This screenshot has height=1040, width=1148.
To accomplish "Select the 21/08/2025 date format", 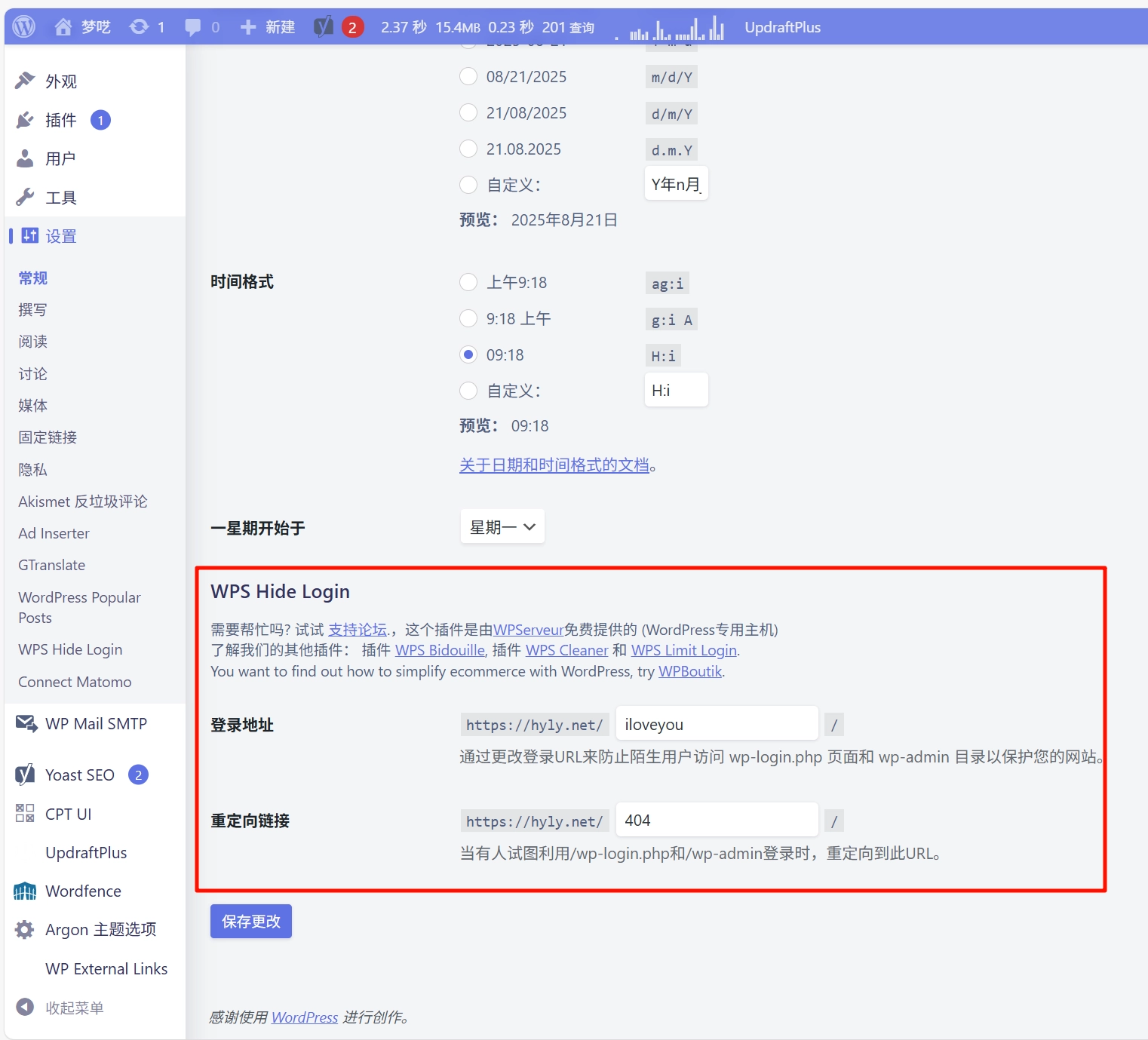I will pyautogui.click(x=468, y=112).
